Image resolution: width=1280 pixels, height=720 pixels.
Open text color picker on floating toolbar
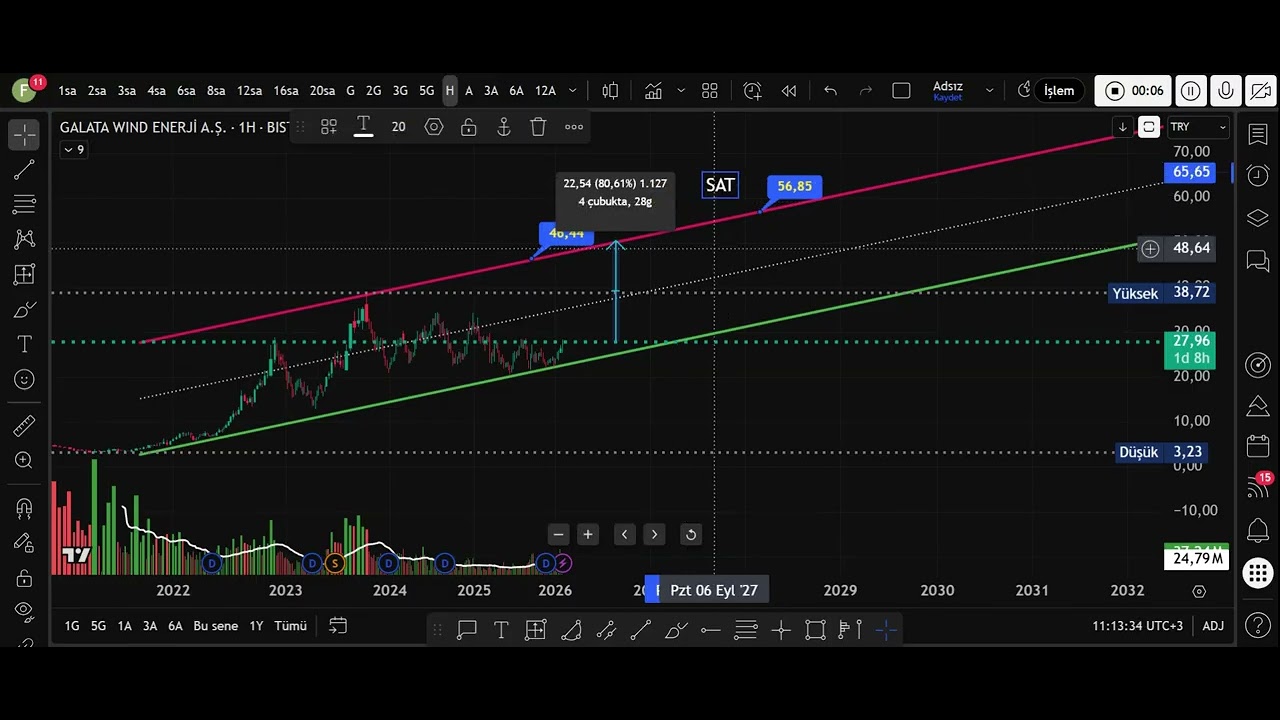[363, 127]
